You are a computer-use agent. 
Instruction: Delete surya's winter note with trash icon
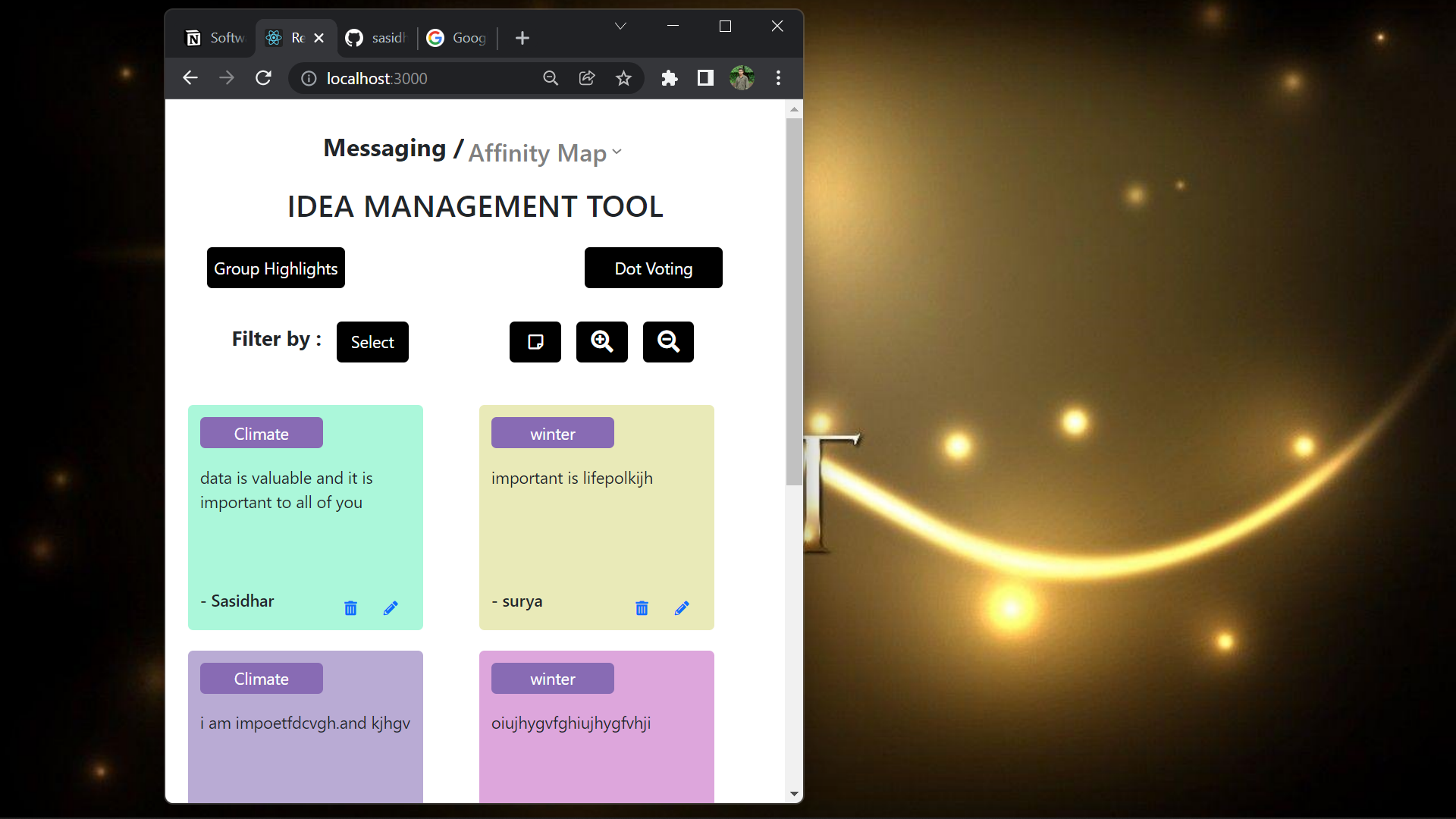pyautogui.click(x=642, y=608)
